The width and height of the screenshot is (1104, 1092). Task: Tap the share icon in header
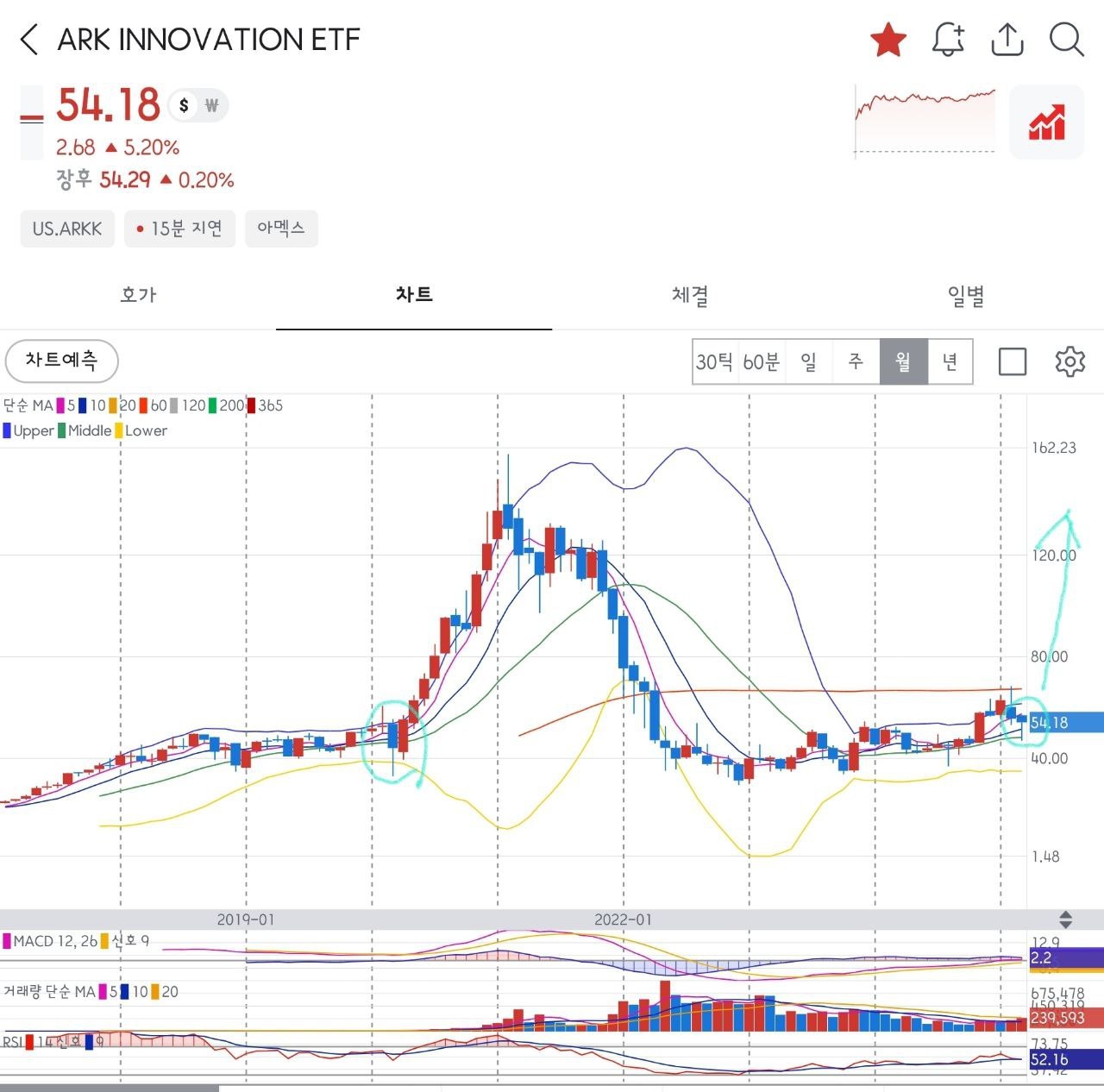point(1007,40)
